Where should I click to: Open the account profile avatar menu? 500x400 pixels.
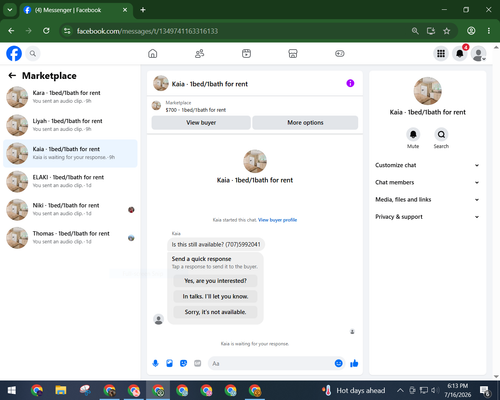478,53
